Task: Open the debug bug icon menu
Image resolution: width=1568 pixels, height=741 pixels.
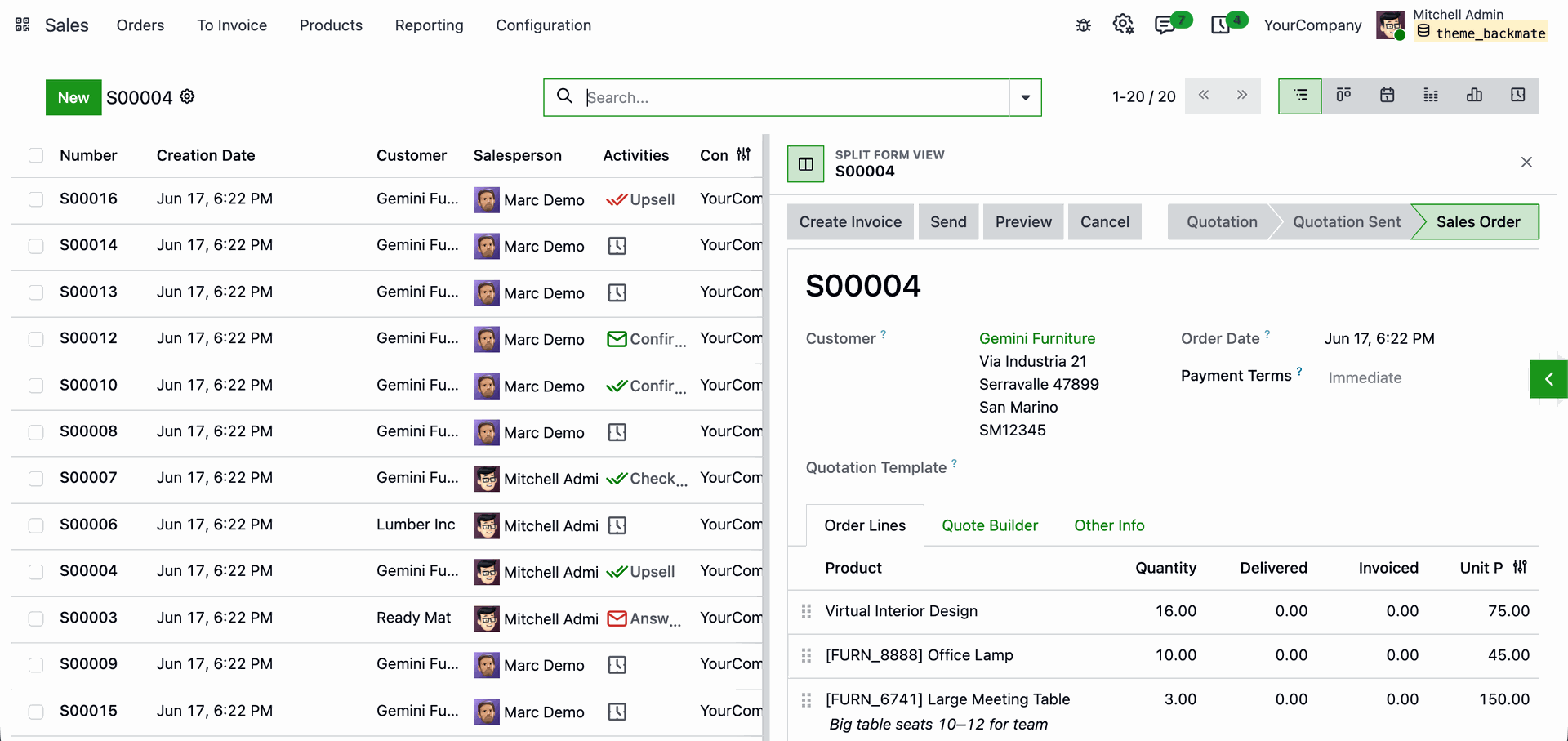Action: tap(1083, 25)
